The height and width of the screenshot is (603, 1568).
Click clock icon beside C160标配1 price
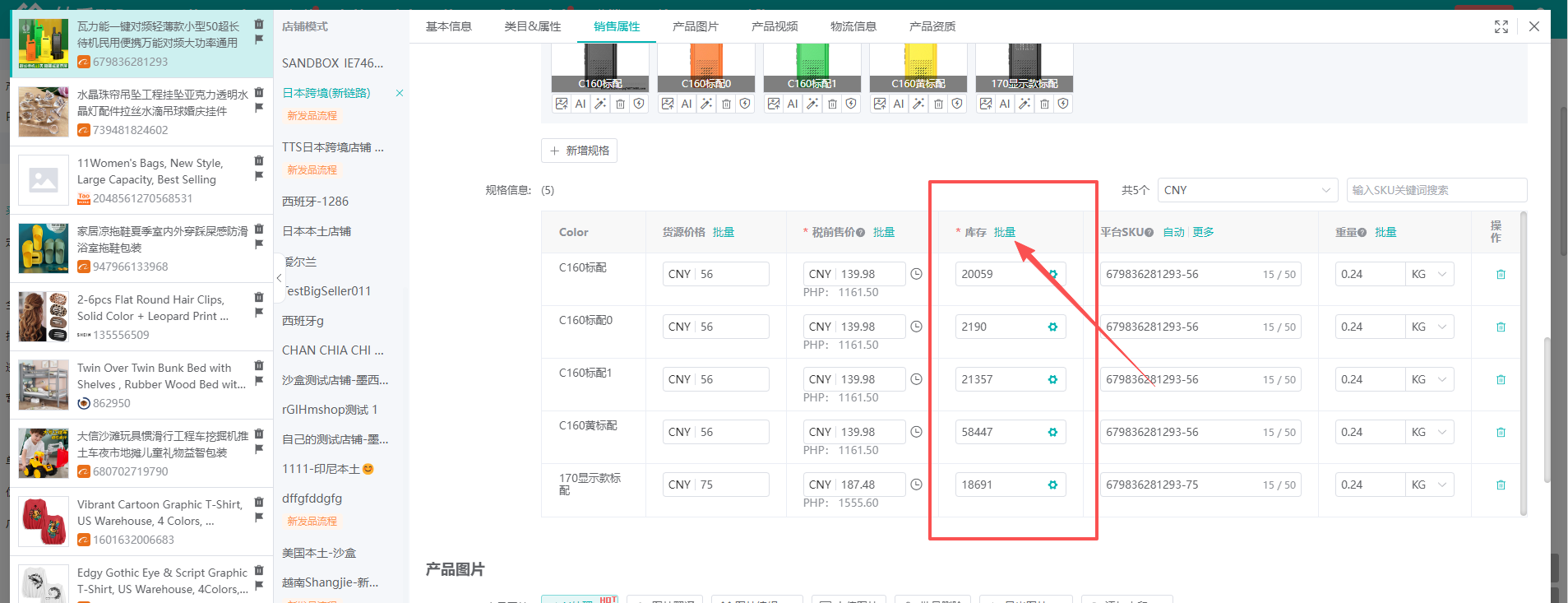click(x=916, y=379)
